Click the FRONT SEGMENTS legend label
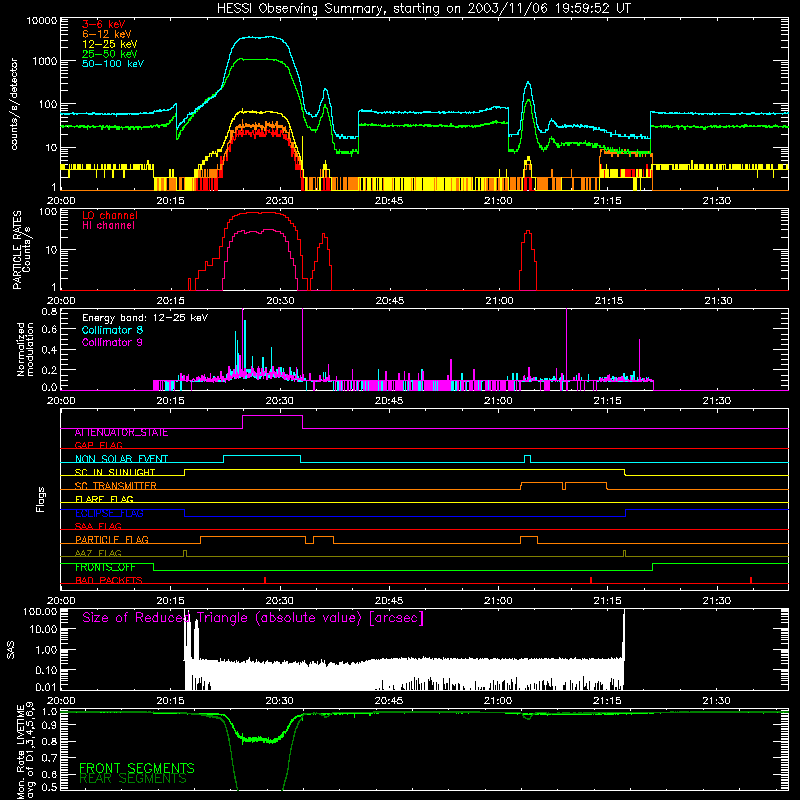This screenshot has width=800, height=800. (x=137, y=768)
